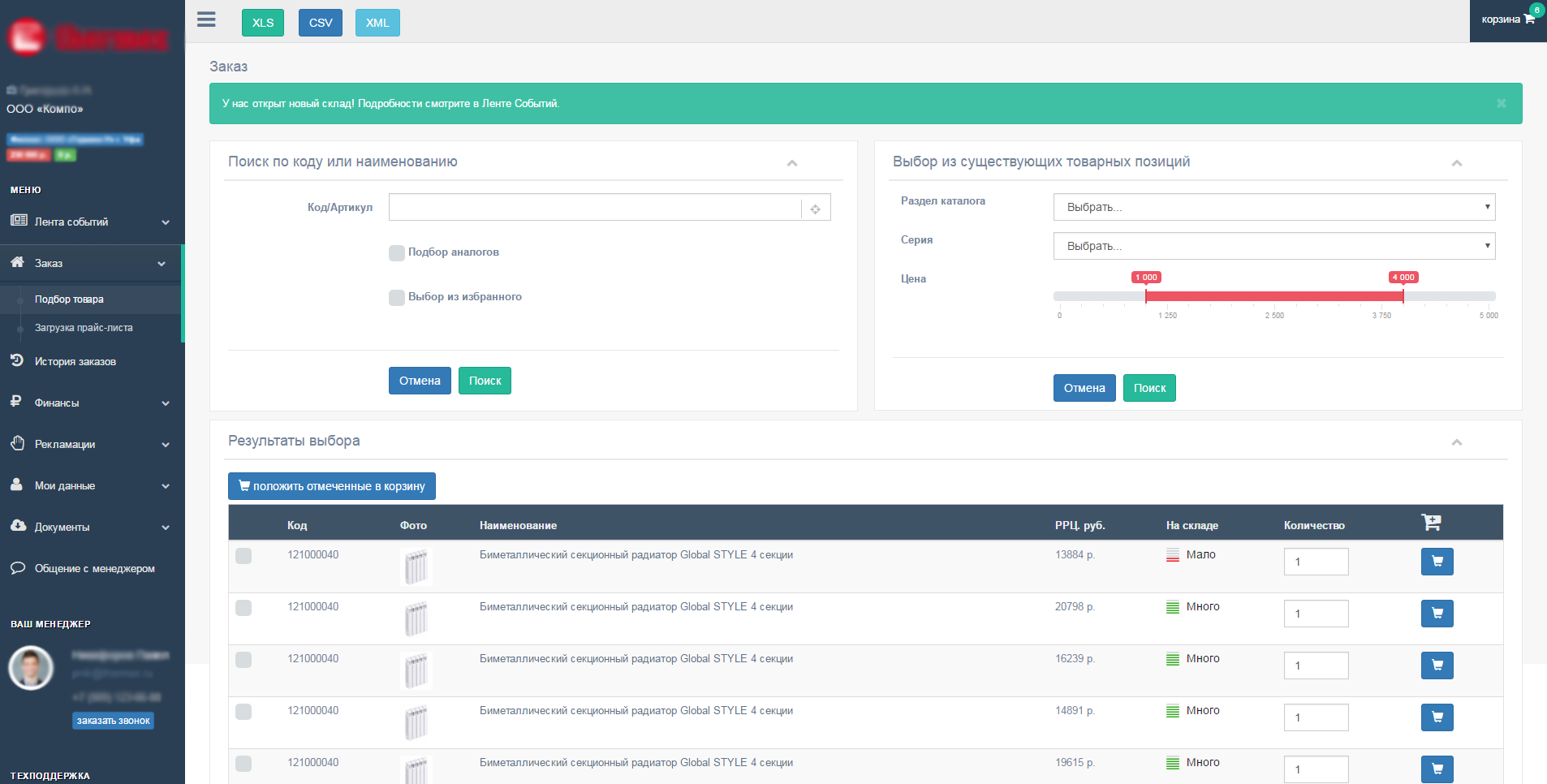Open the shopping cart icon at top right

point(1529,19)
